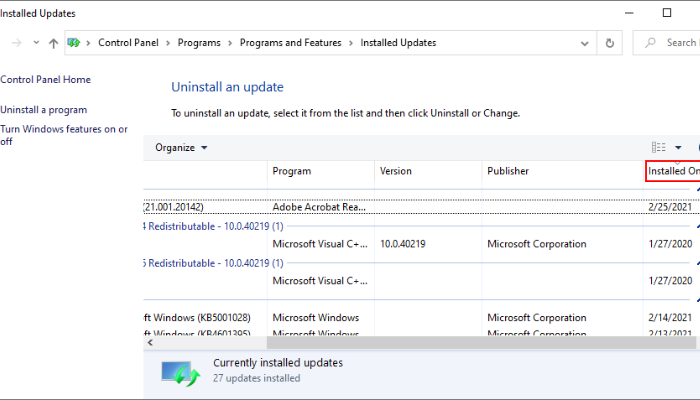This screenshot has width=700, height=400.
Task: Expand chevron after Programs and Features breadcrumb
Action: pos(351,43)
